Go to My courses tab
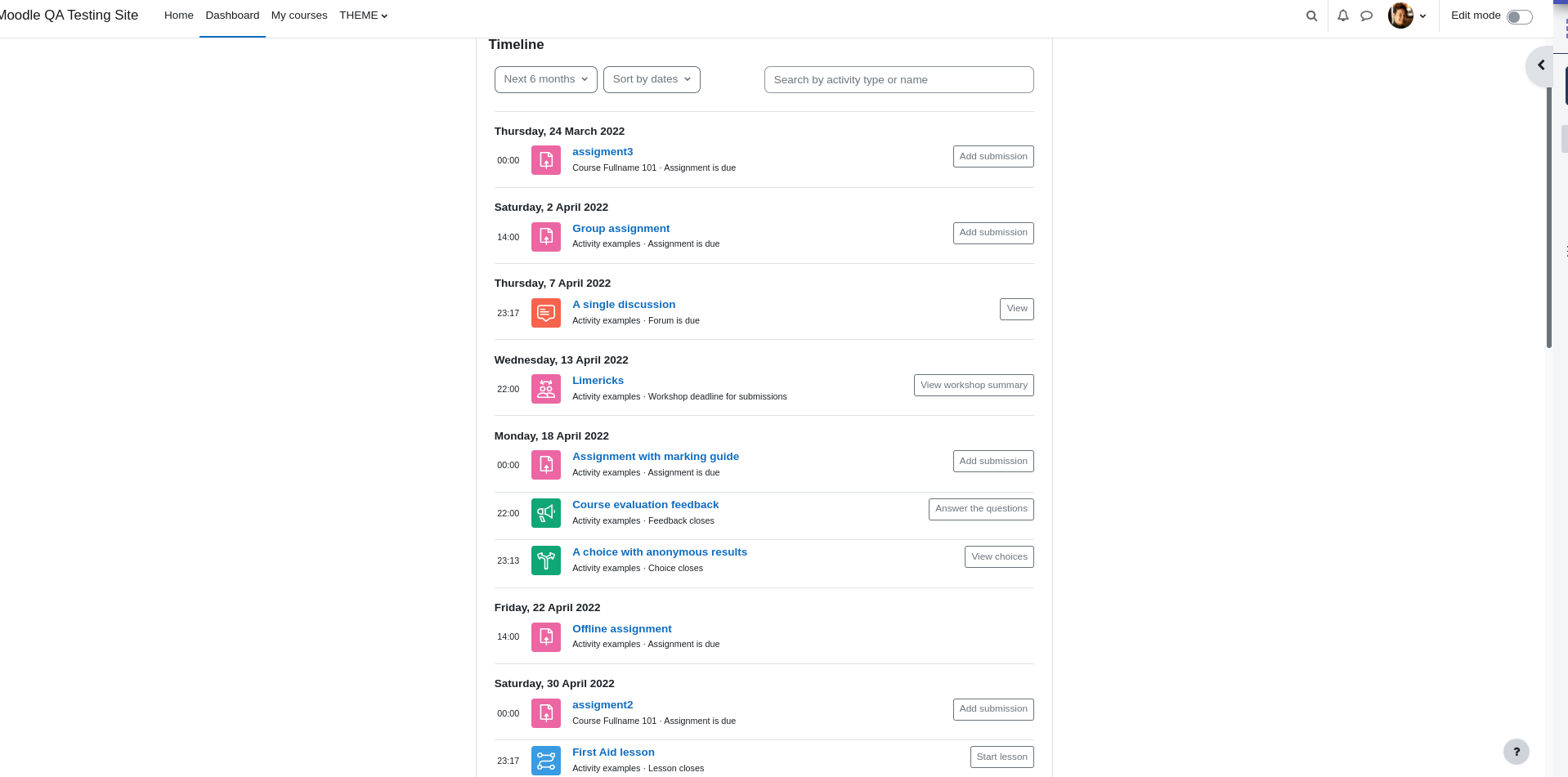1568x777 pixels. 299,16
